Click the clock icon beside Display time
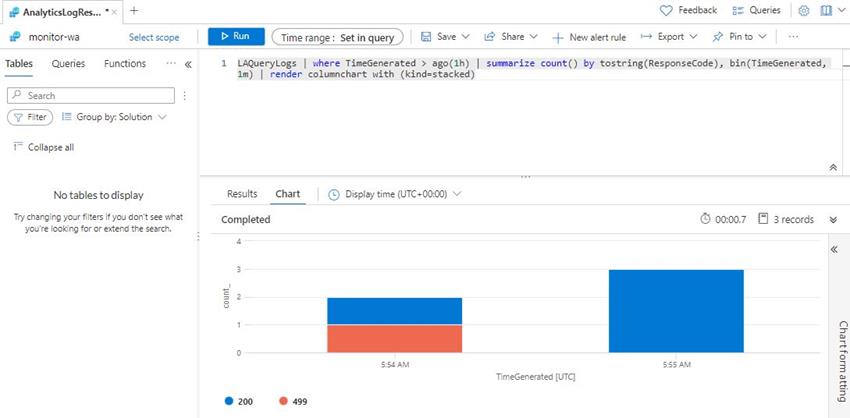 point(334,194)
